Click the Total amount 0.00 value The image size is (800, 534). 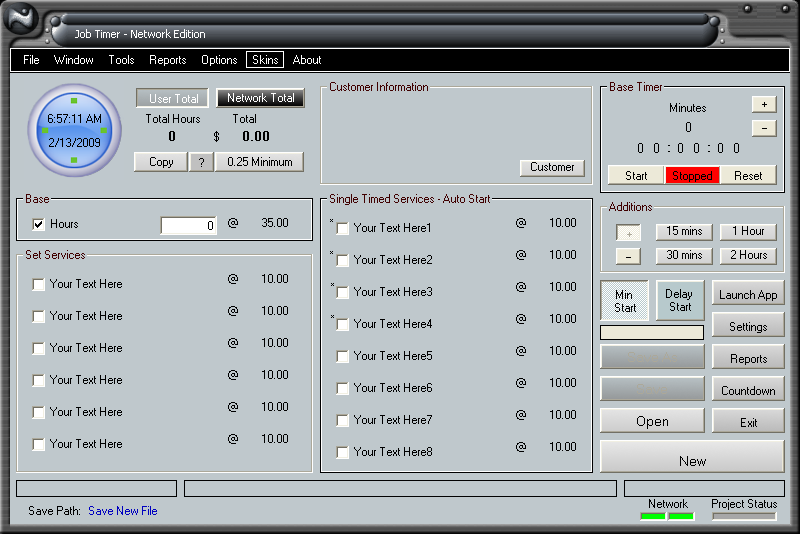256,136
